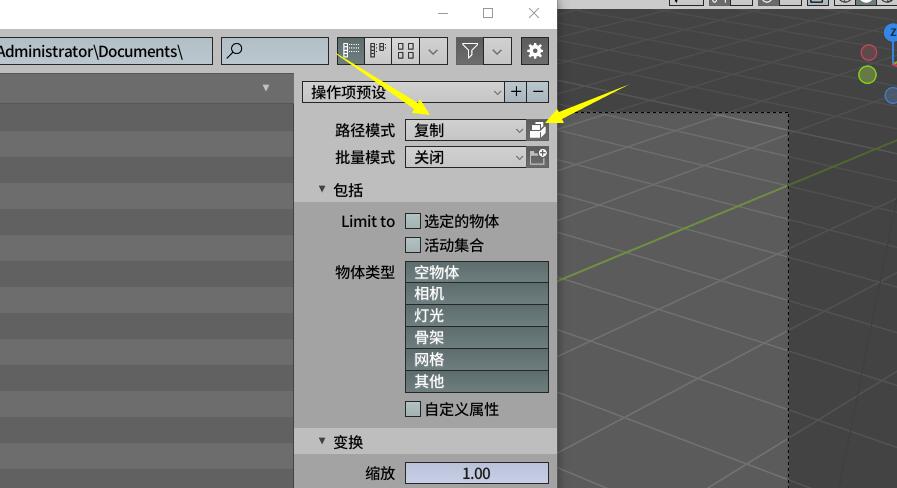The image size is (897, 488).
Task: Click the search field in file browser
Action: point(275,51)
